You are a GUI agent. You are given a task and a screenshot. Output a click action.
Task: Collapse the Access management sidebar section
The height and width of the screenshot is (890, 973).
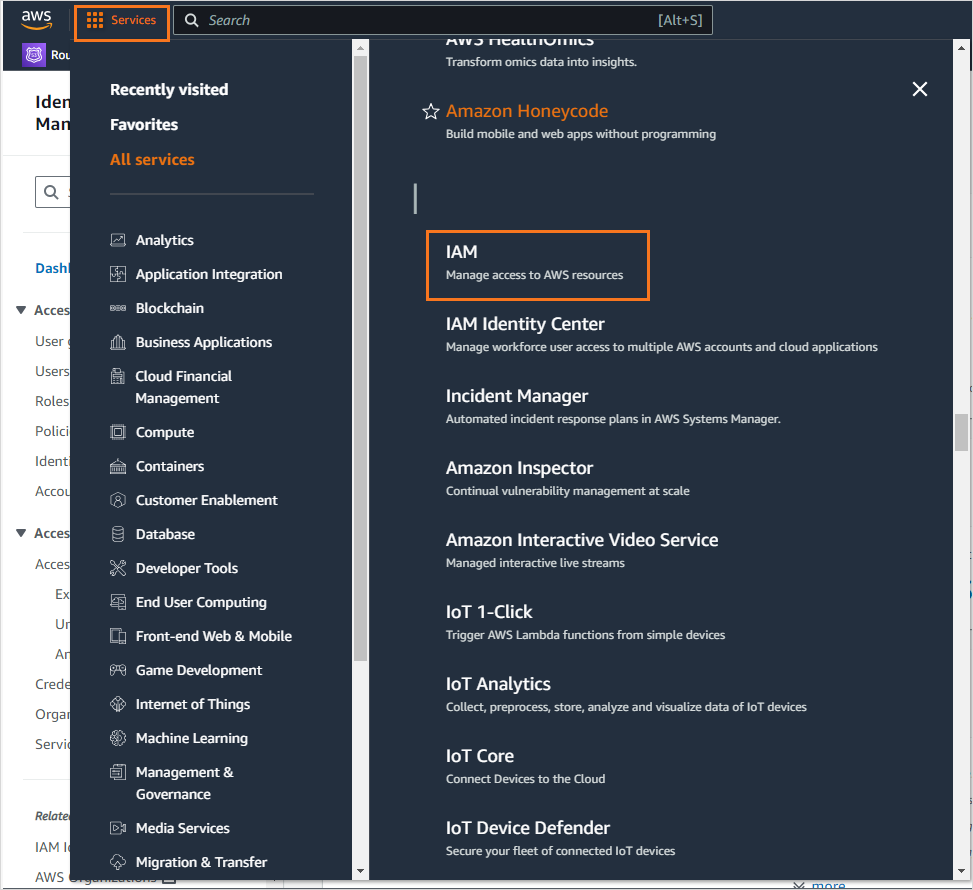21,310
